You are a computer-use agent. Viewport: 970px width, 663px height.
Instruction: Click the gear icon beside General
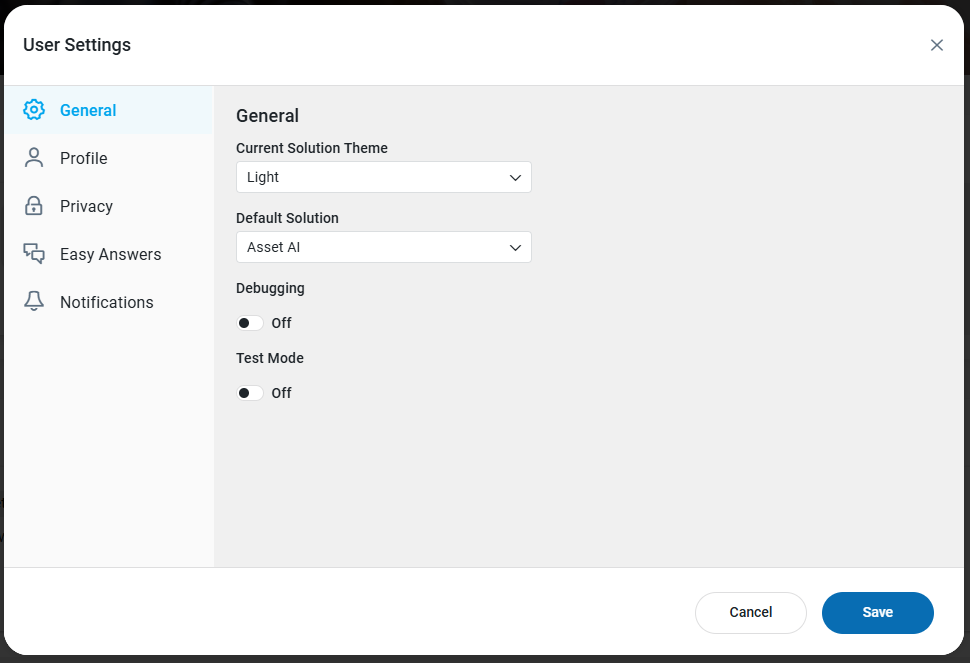(34, 110)
